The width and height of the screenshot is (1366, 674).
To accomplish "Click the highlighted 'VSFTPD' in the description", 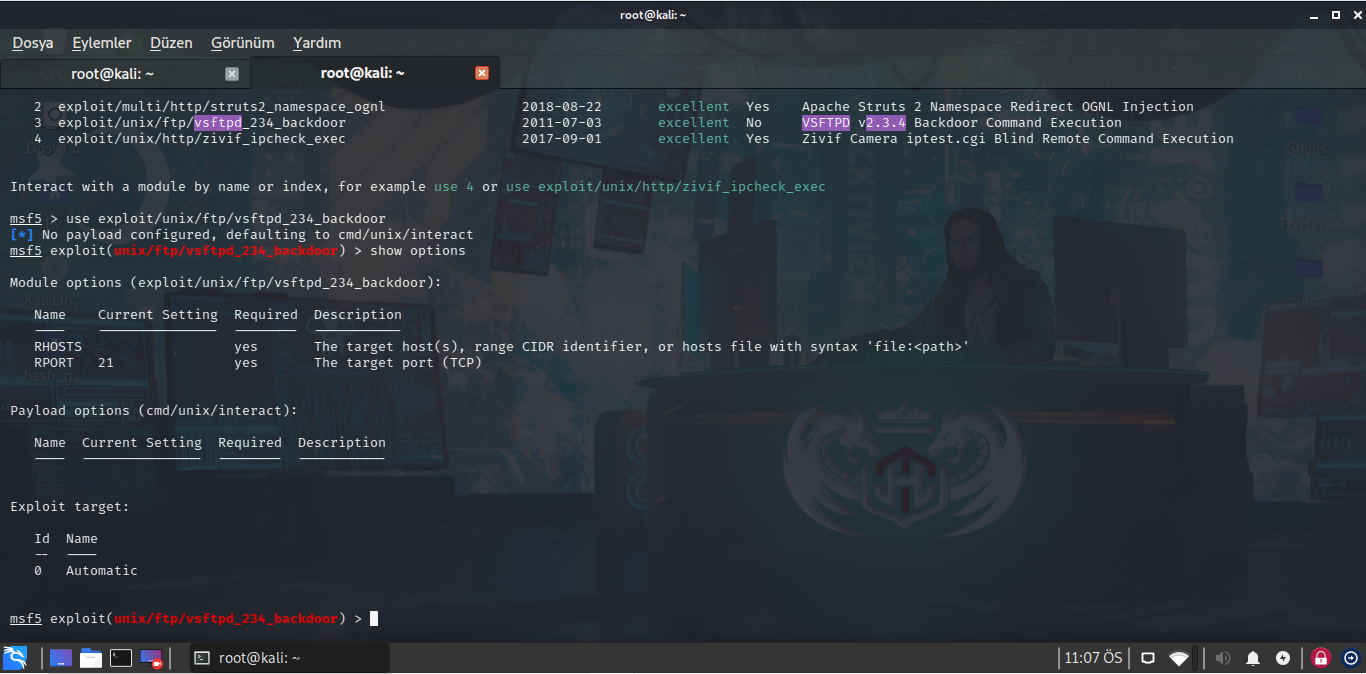I will point(826,123).
